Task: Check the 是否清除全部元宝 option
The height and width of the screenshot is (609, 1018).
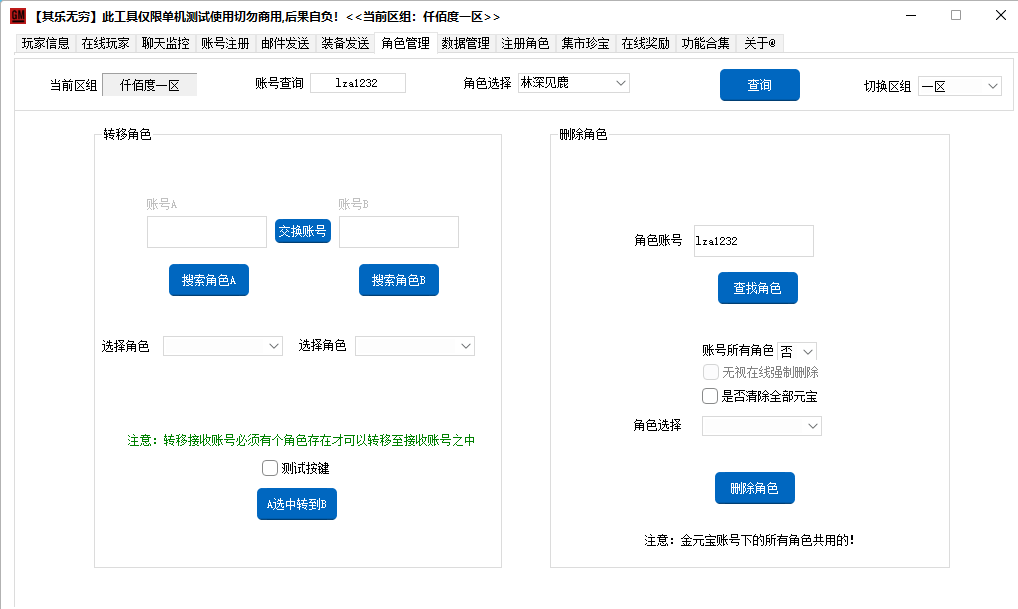Action: tap(710, 396)
